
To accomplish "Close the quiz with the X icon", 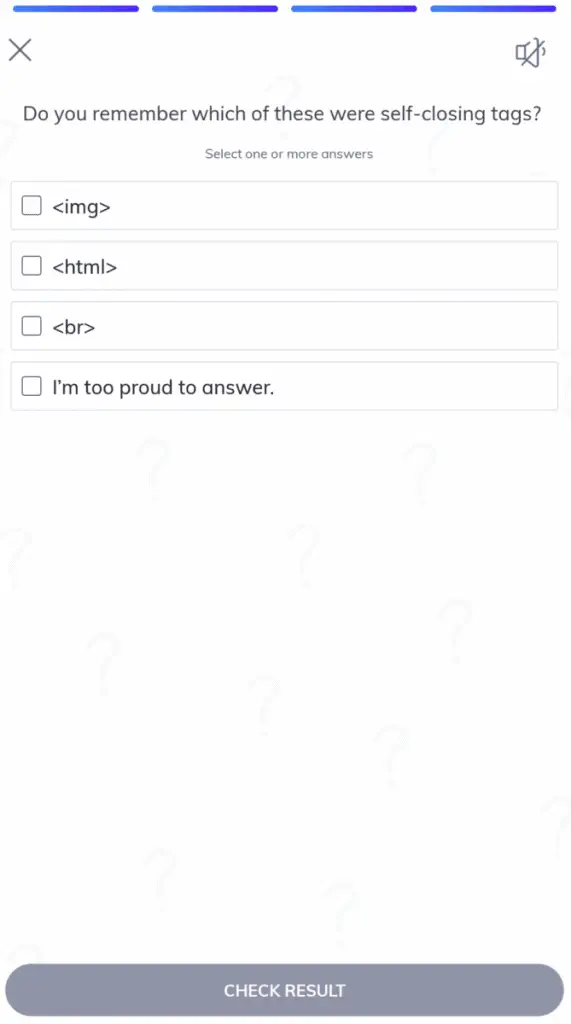I will click(x=20, y=50).
